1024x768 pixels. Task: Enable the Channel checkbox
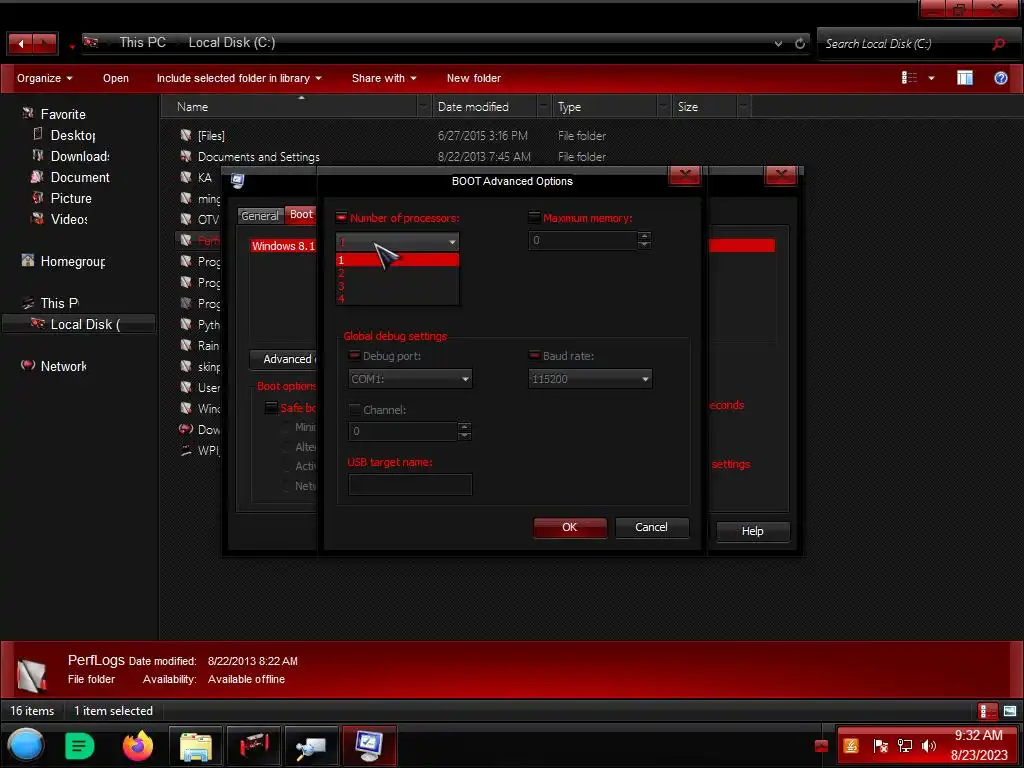coord(355,409)
